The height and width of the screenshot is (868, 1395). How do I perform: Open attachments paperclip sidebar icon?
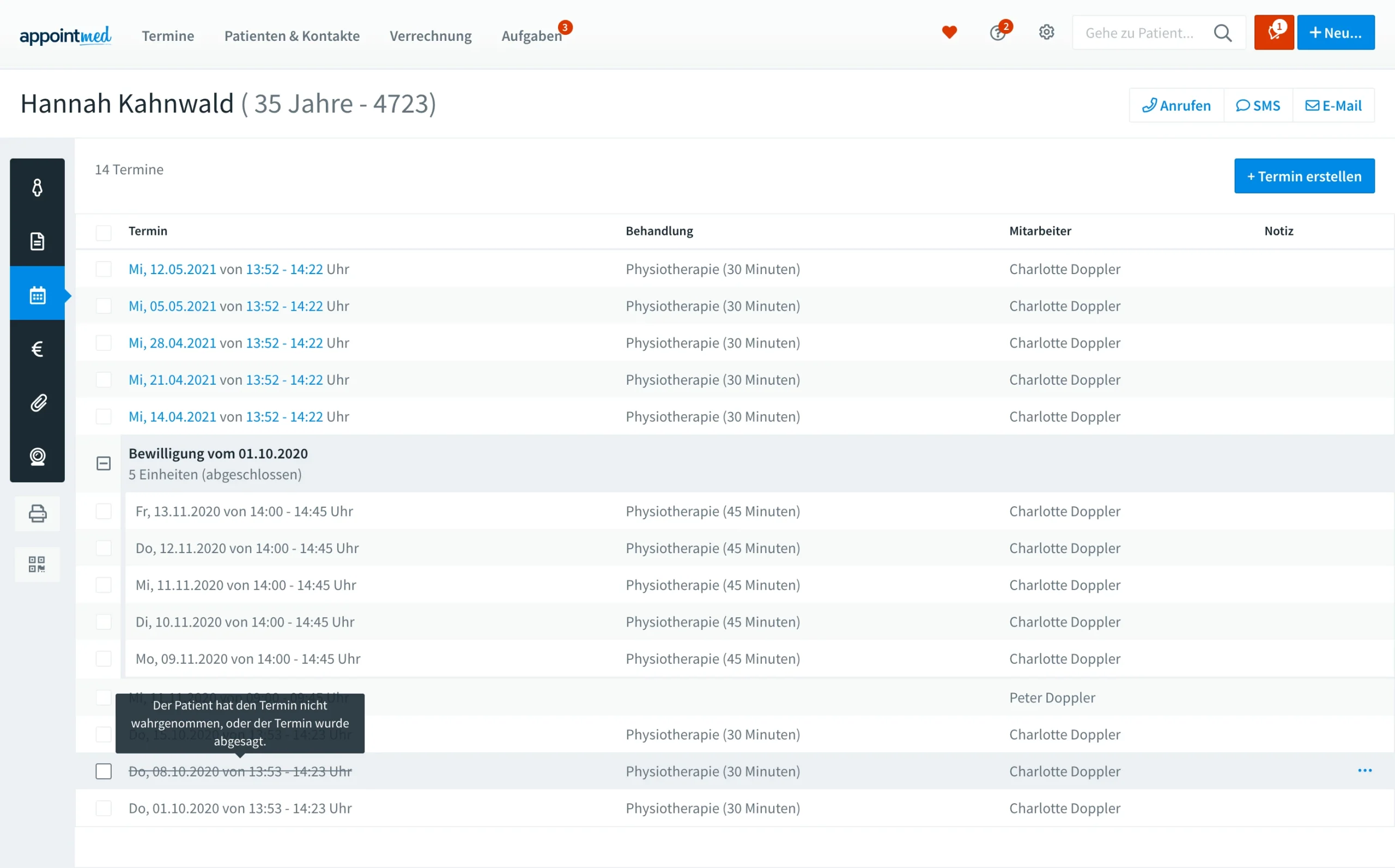point(37,403)
